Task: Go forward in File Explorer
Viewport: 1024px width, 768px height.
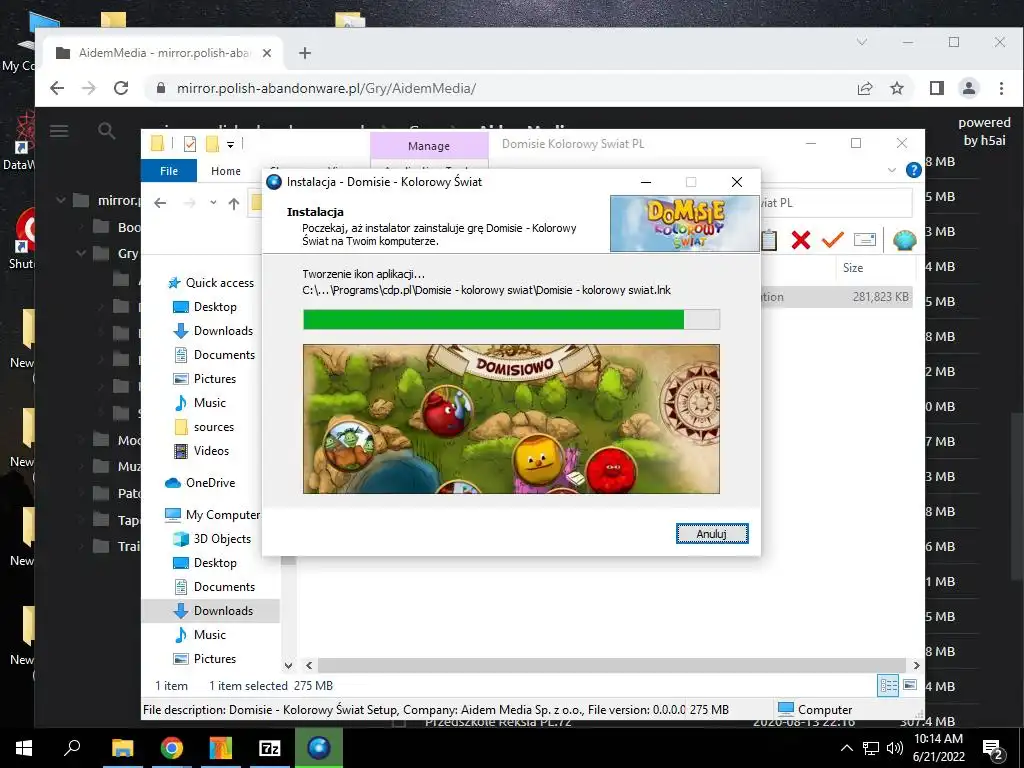Action: click(189, 203)
